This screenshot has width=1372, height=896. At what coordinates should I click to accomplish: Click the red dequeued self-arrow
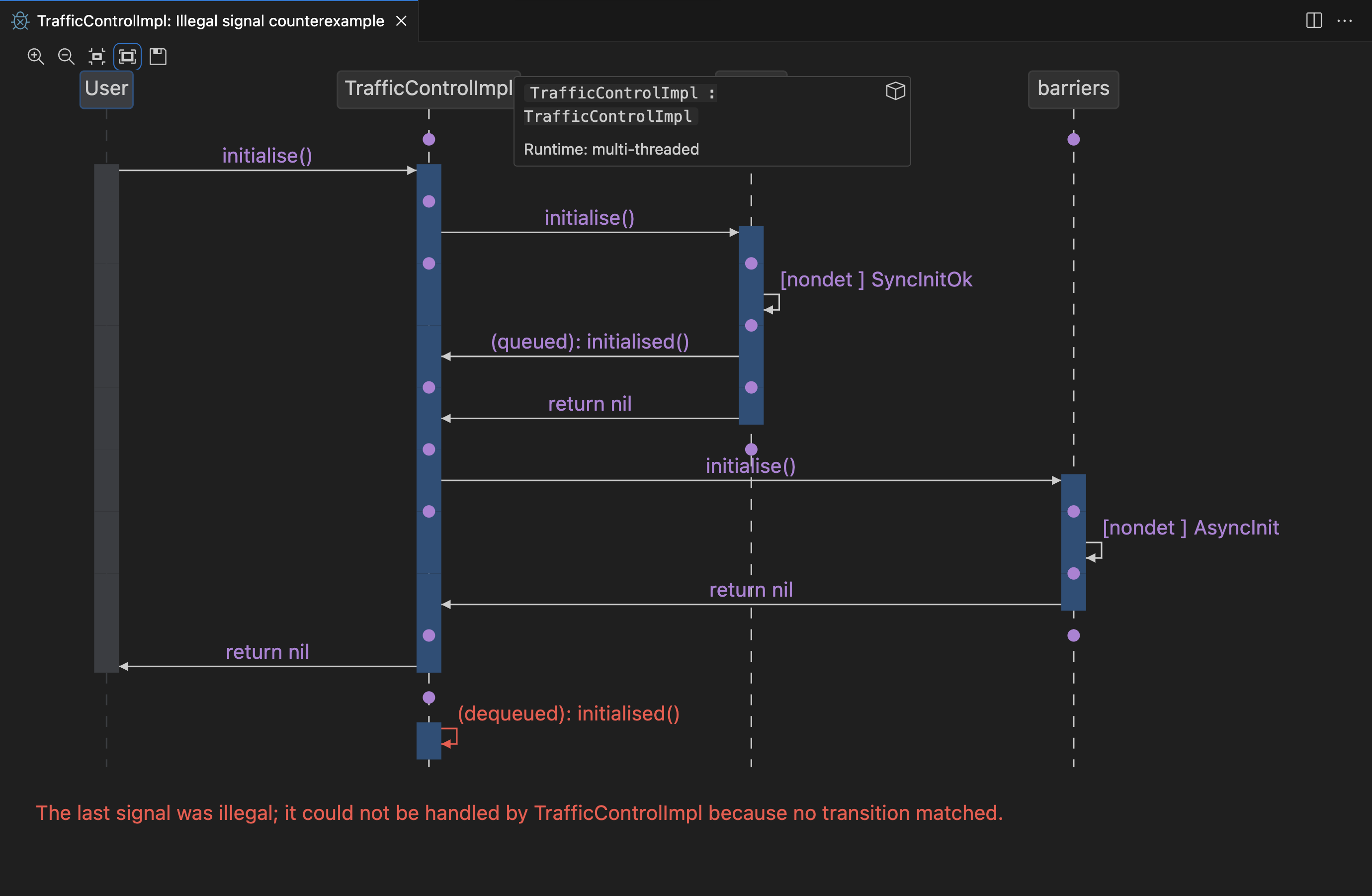pos(450,737)
